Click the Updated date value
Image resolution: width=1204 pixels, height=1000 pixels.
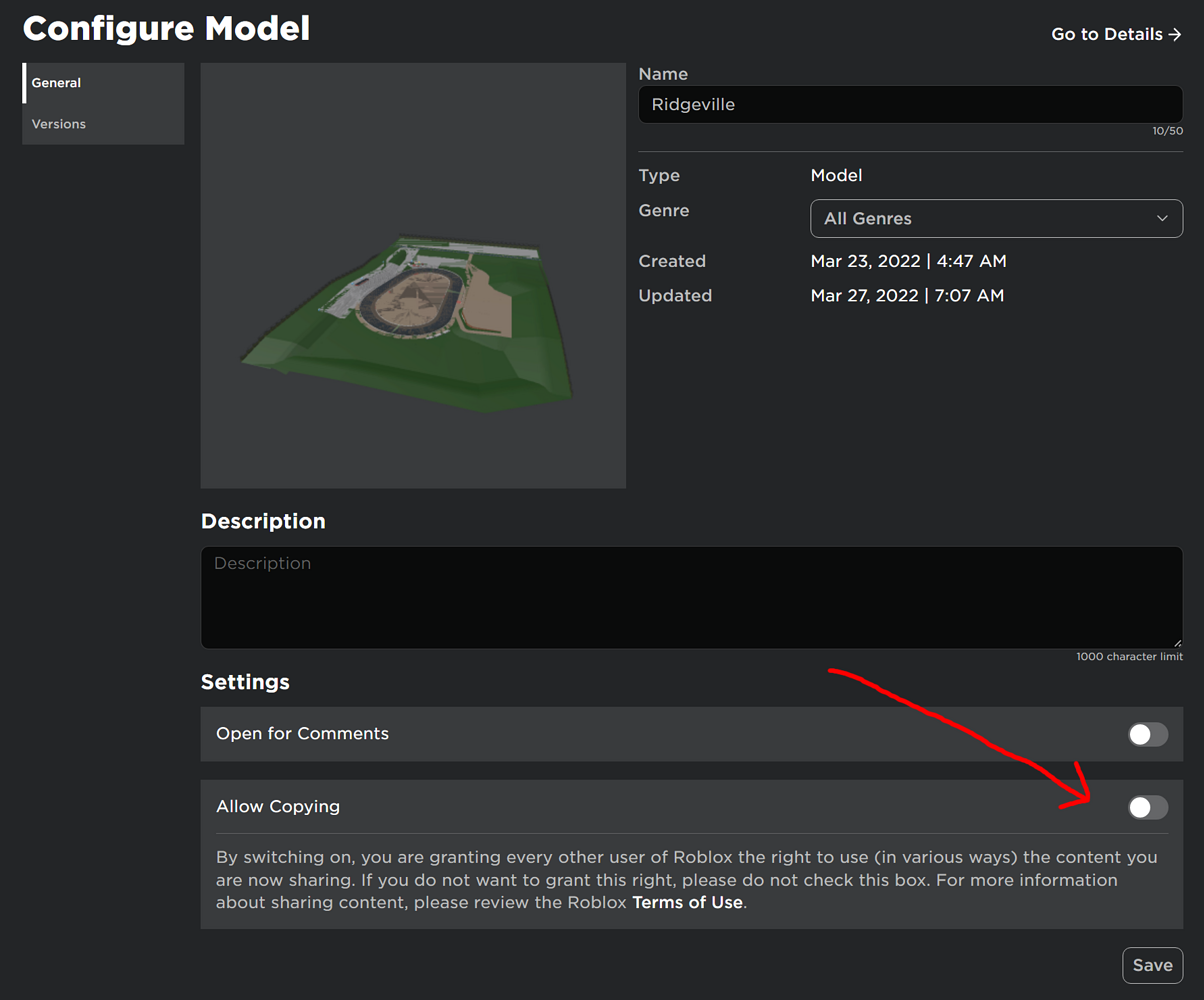point(908,295)
